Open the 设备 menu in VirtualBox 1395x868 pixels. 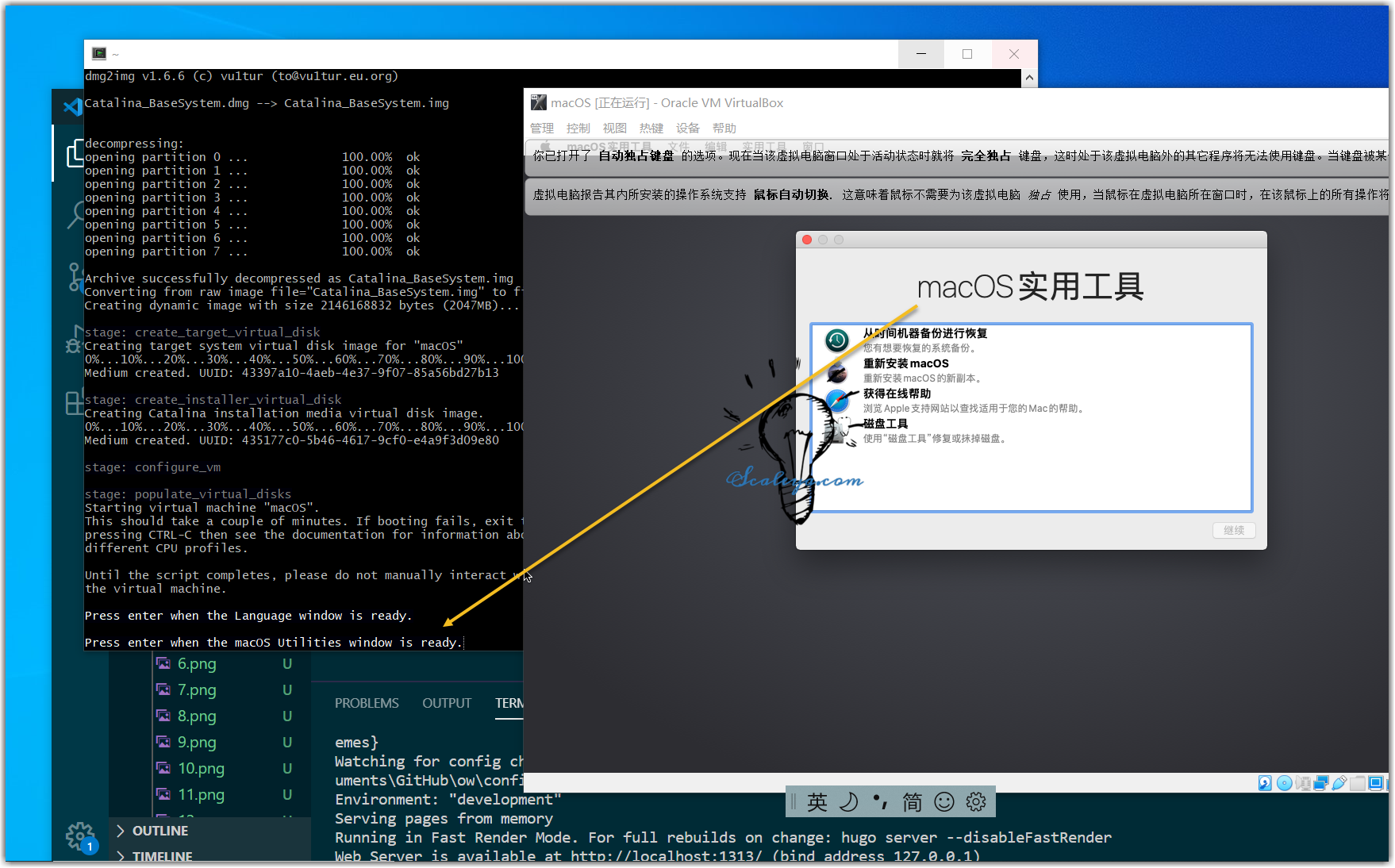[687, 128]
